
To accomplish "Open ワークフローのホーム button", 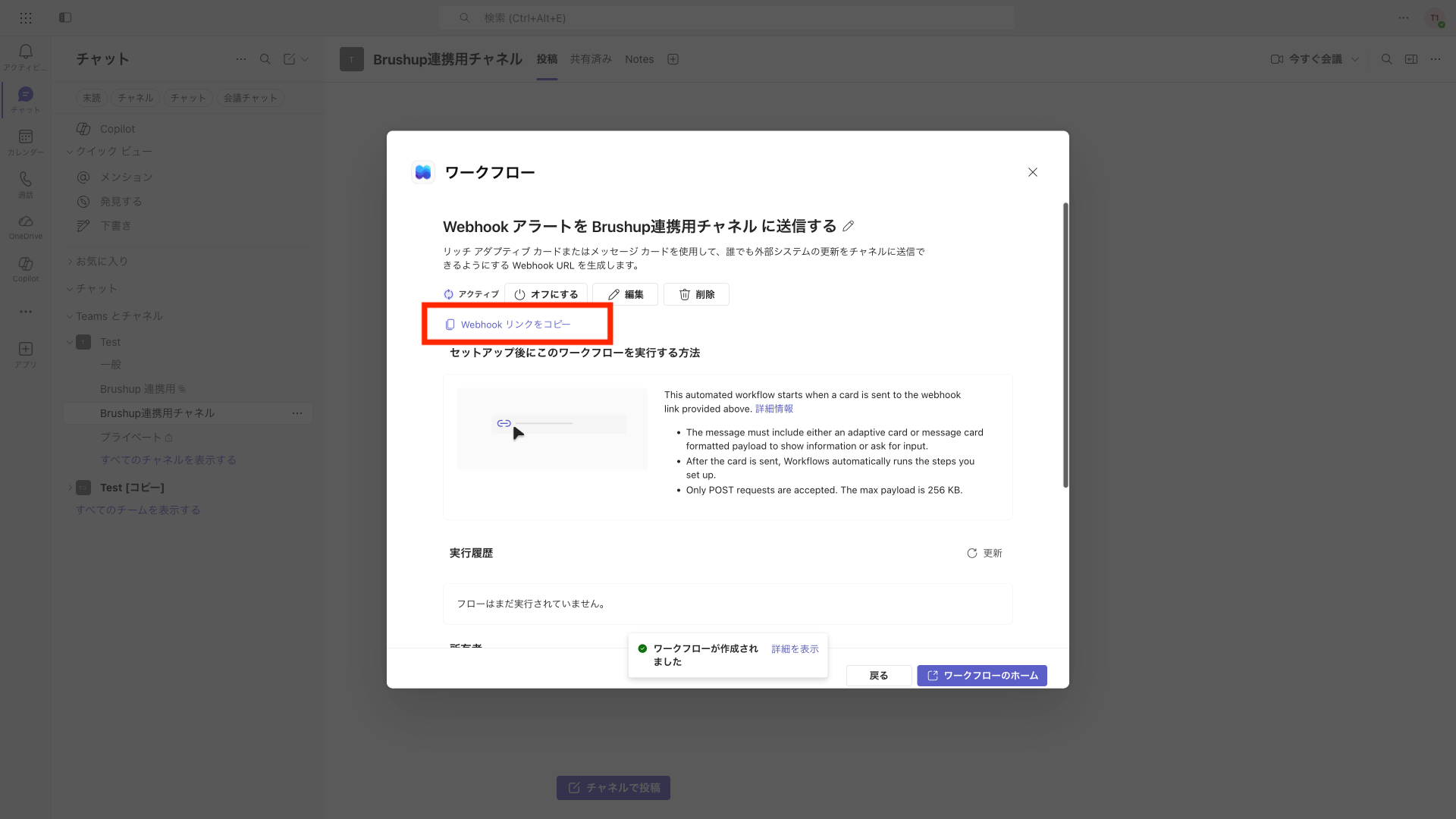I will (x=982, y=676).
